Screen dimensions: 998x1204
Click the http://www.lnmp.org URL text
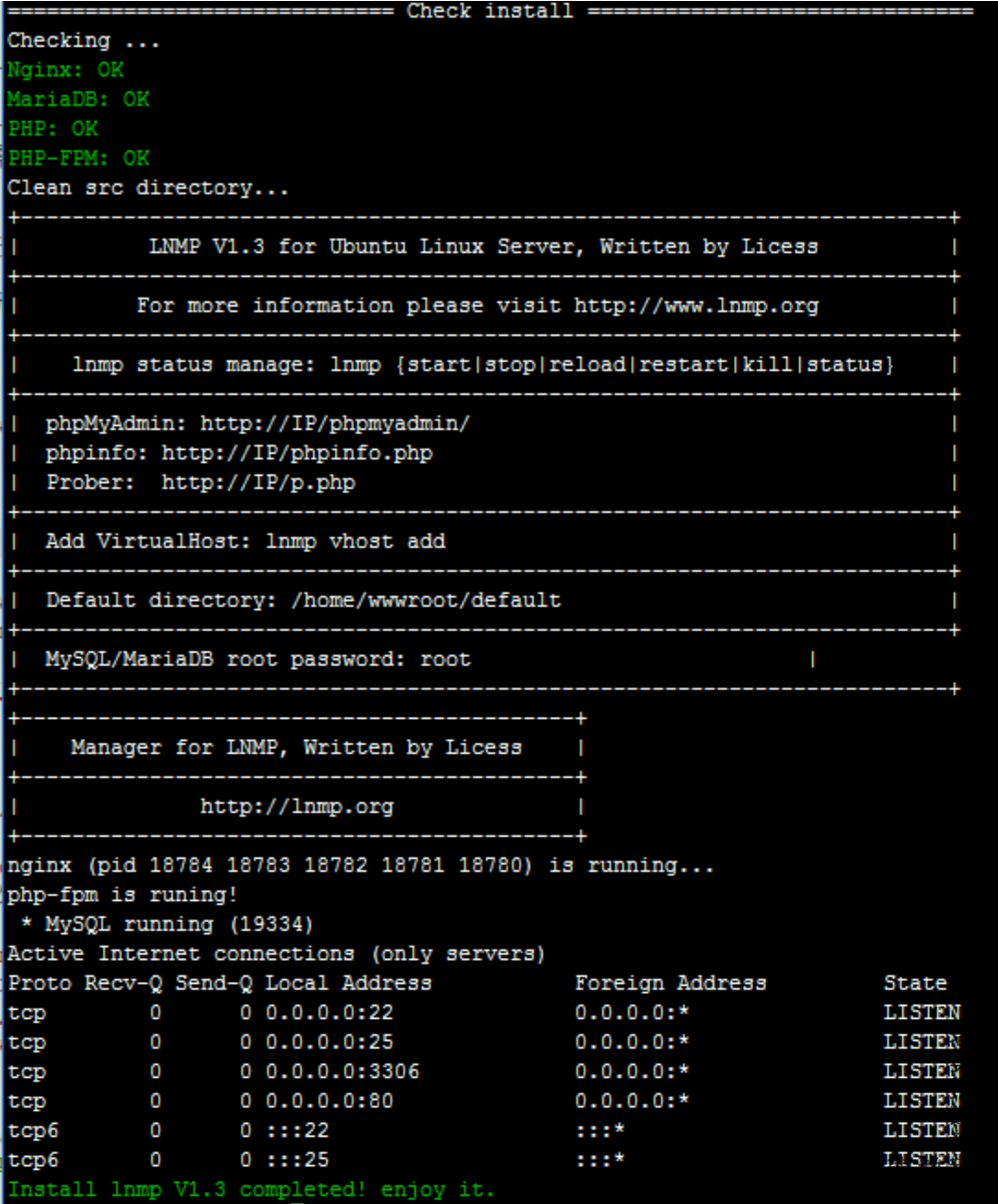point(696,306)
